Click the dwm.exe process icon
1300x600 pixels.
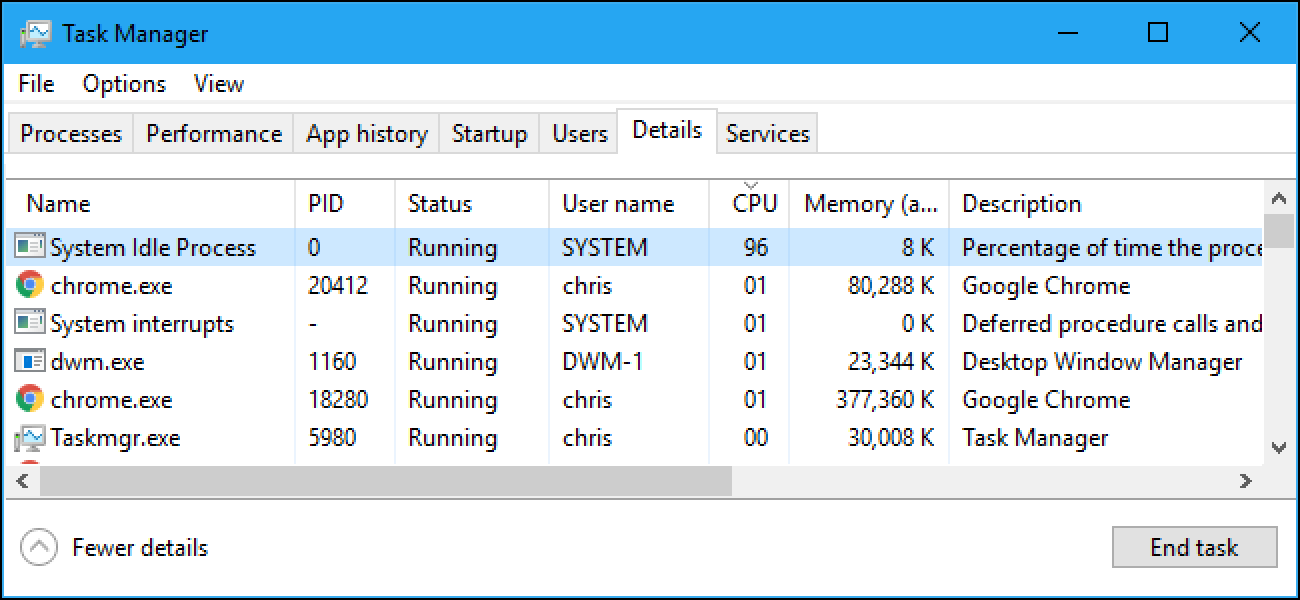(x=30, y=362)
